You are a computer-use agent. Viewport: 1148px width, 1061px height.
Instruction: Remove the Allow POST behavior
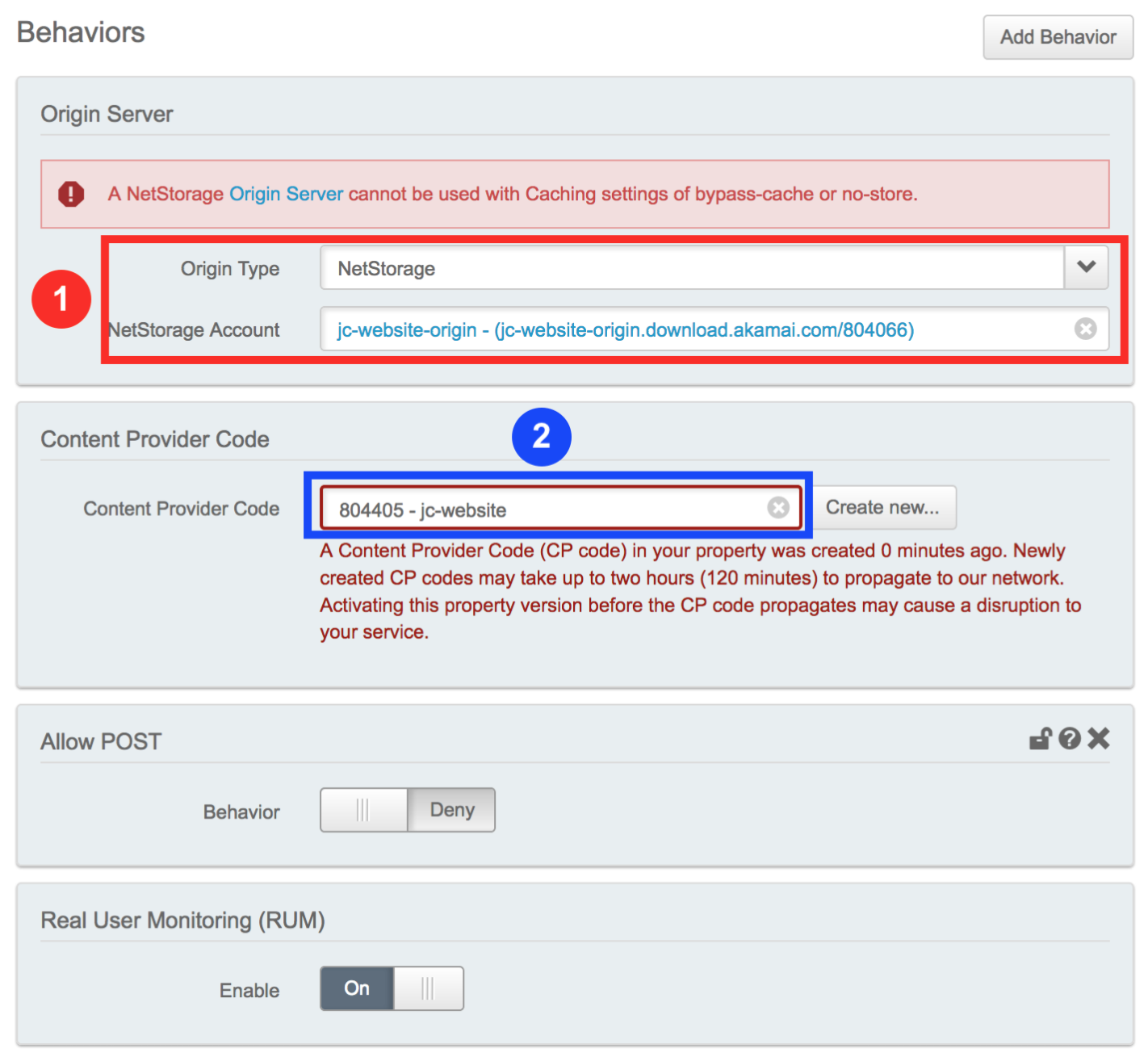[x=1099, y=738]
